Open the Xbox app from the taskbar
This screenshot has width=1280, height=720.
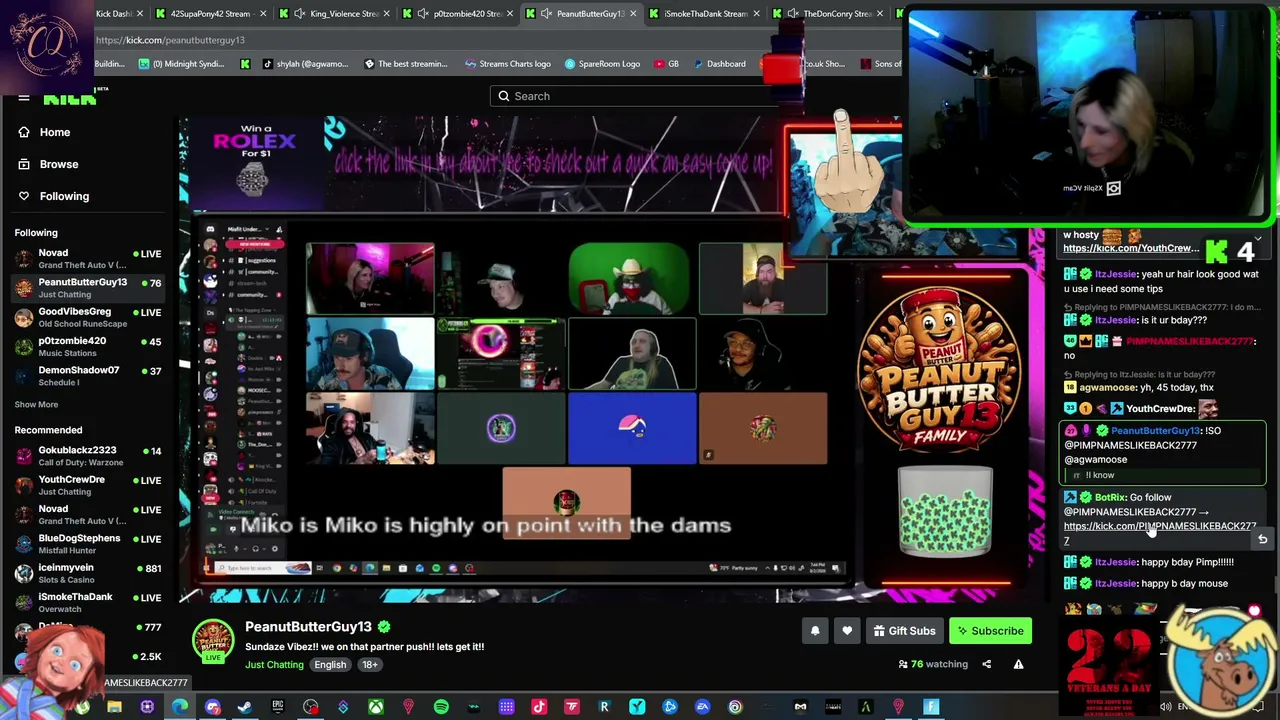[x=376, y=708]
